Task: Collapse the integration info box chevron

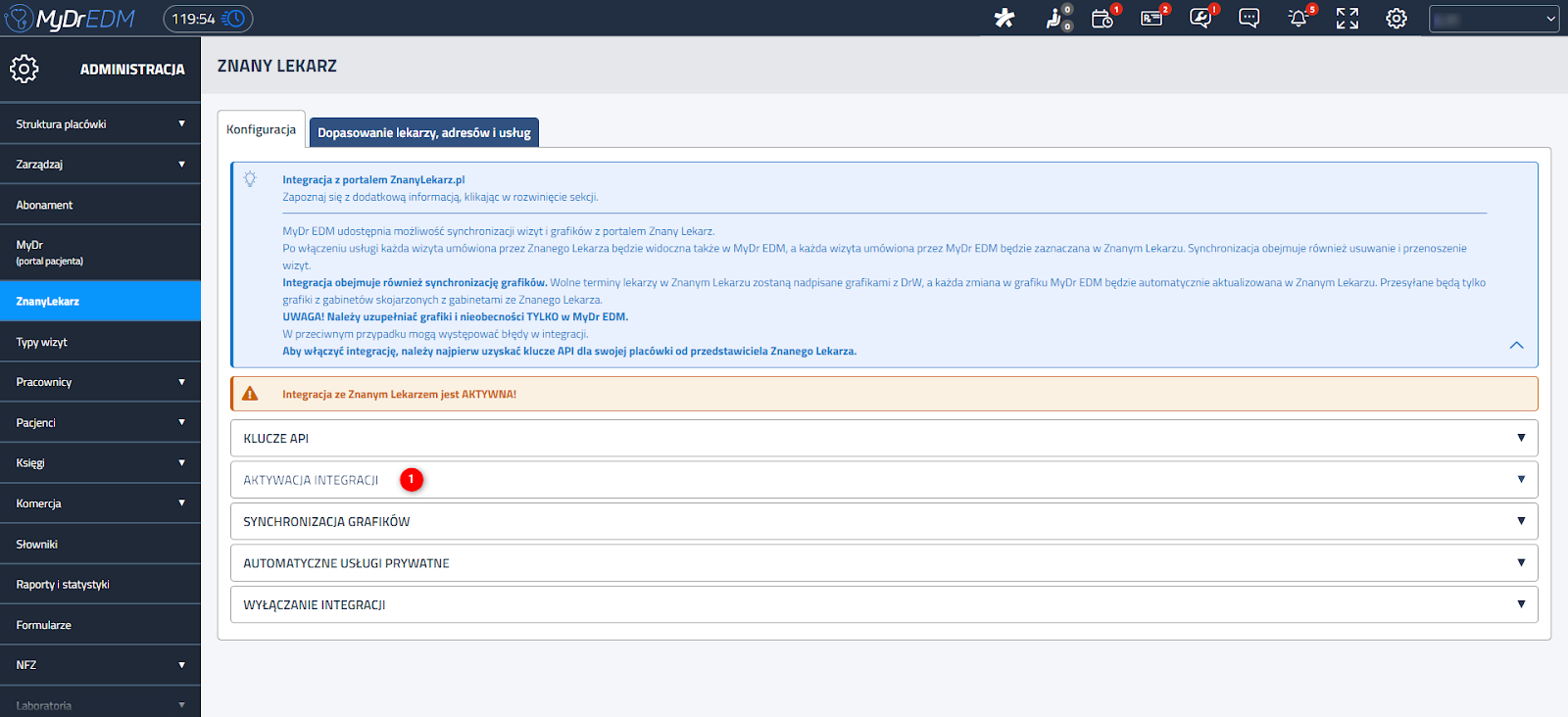Action: pyautogui.click(x=1516, y=345)
